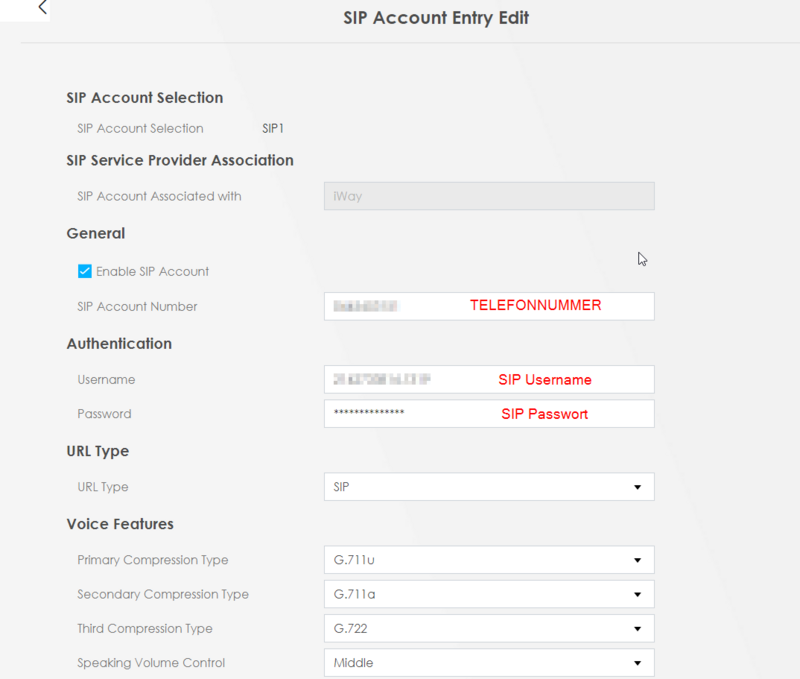Click the G.722 dropdown arrow

click(x=637, y=628)
